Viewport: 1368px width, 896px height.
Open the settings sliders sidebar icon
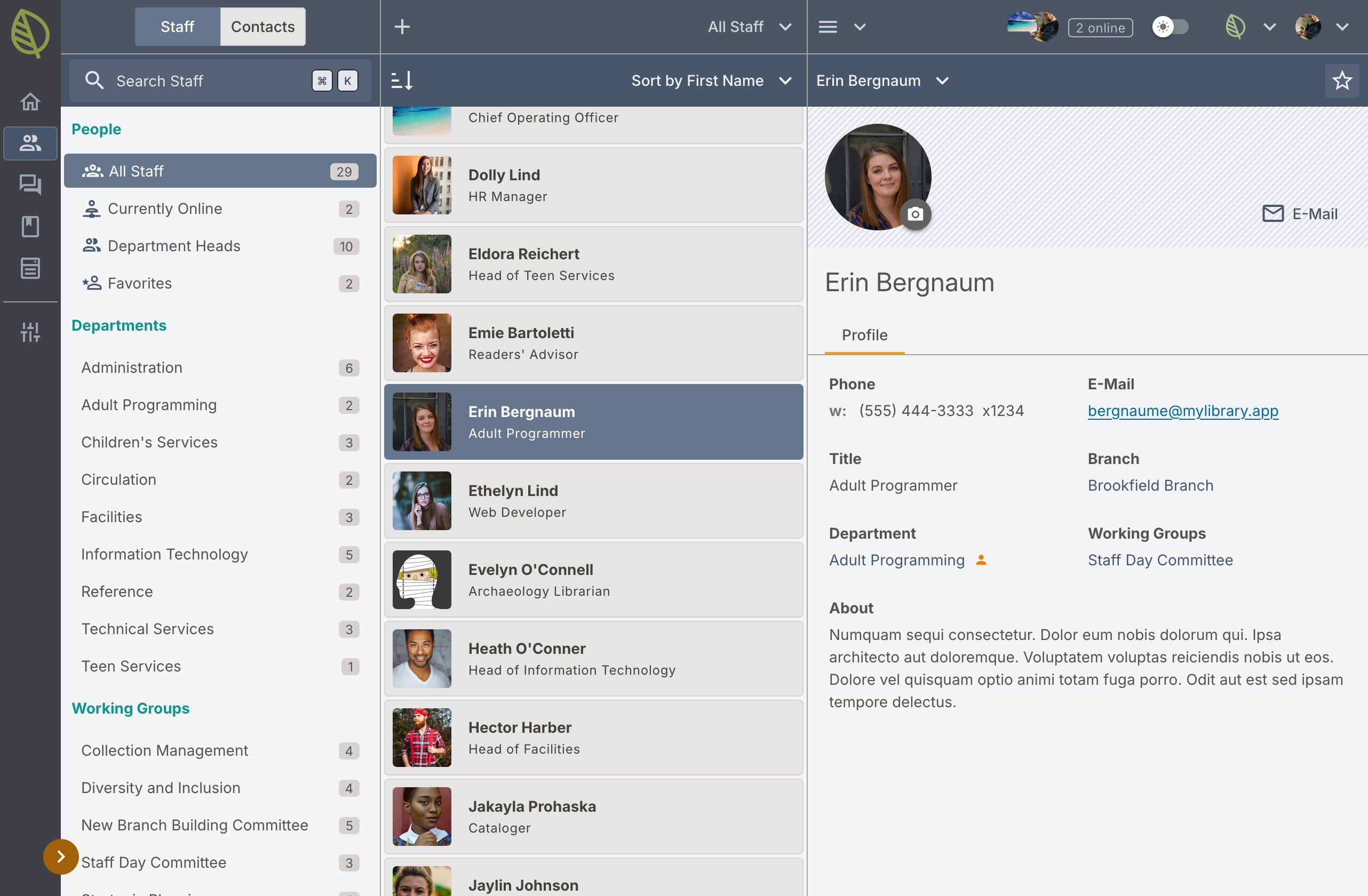click(30, 332)
